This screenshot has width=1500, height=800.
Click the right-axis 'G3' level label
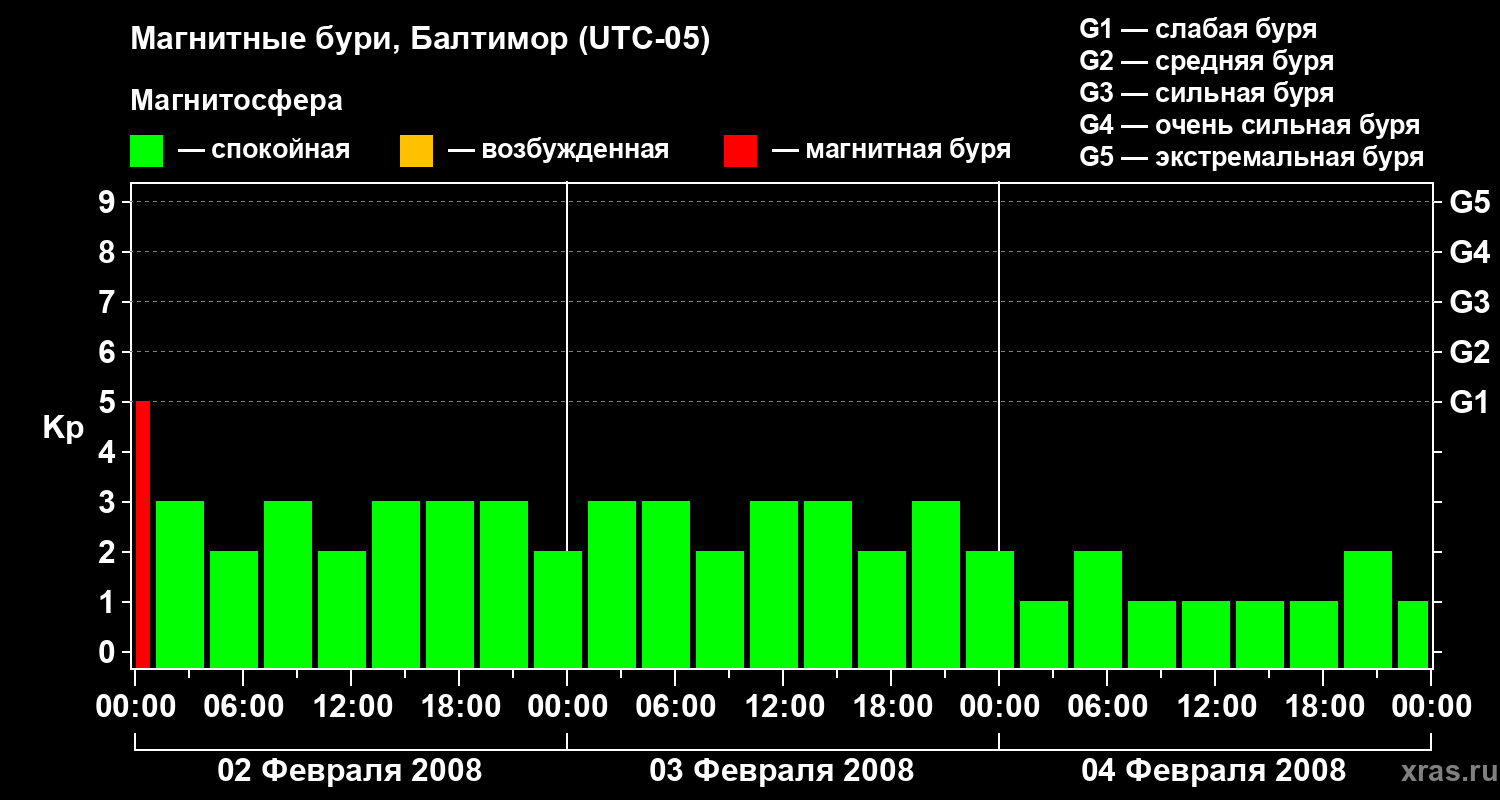(1470, 302)
